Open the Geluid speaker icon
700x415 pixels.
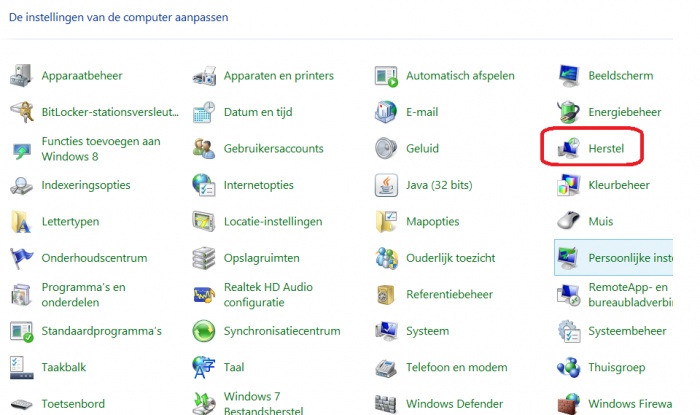[x=386, y=149]
